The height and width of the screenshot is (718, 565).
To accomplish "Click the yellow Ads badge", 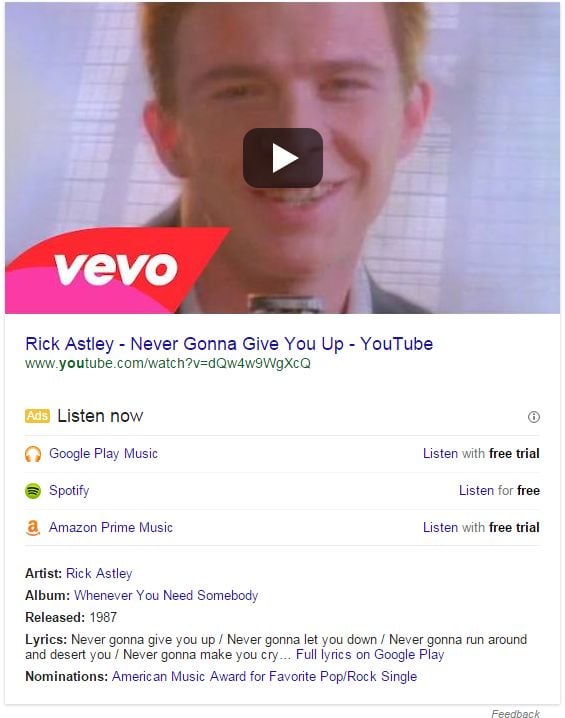I will tap(37, 416).
